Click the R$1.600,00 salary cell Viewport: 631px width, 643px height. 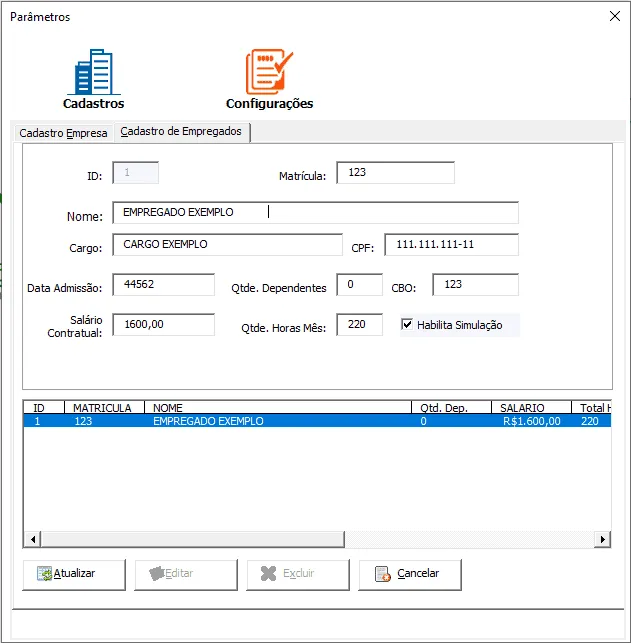coord(531,421)
